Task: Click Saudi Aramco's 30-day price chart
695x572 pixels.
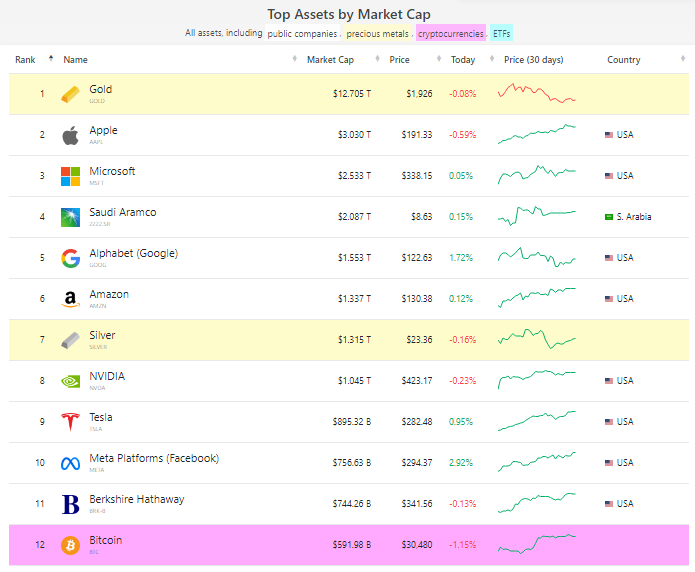Action: pyautogui.click(x=537, y=216)
